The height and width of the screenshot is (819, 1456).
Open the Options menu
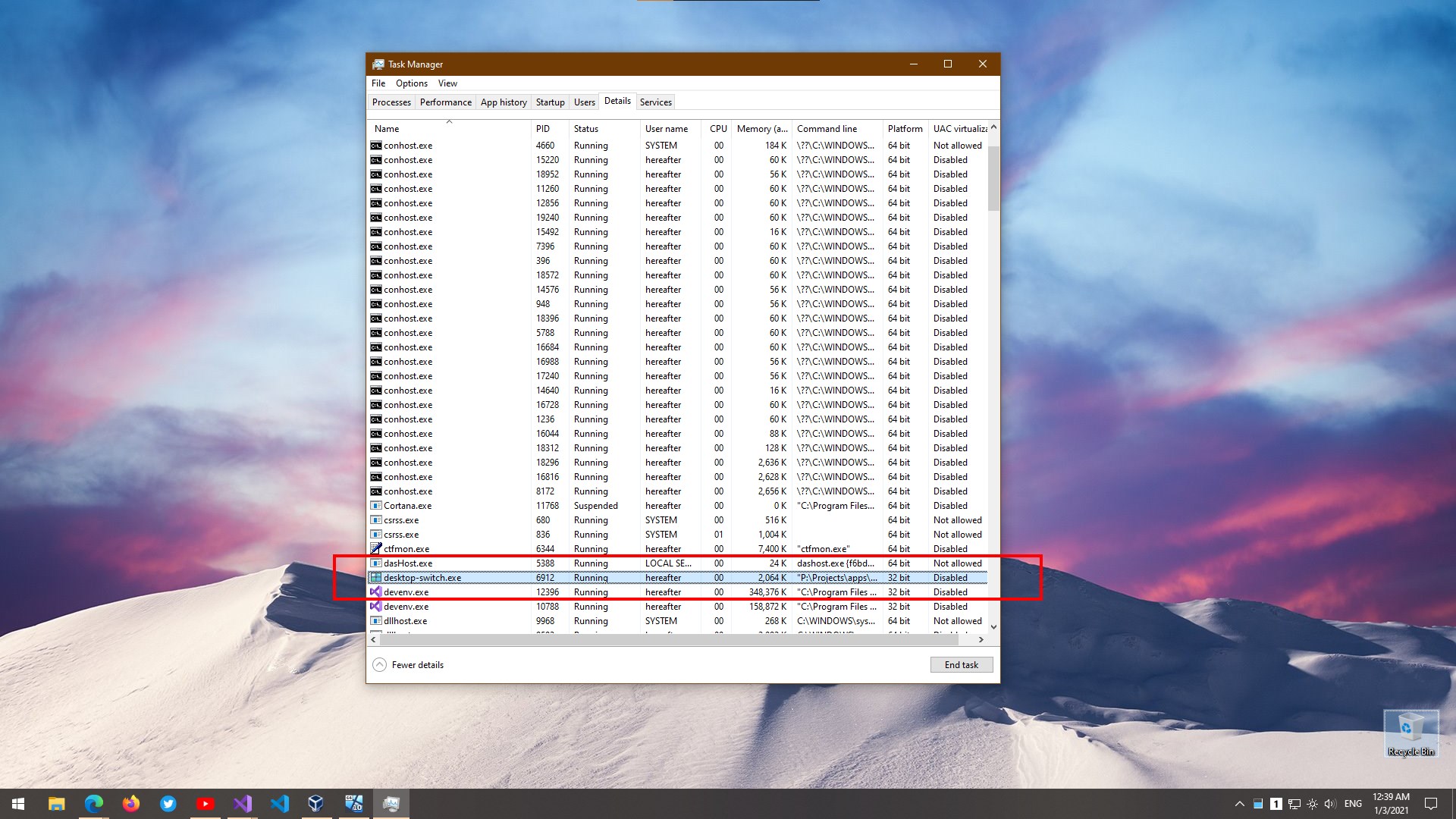click(411, 83)
